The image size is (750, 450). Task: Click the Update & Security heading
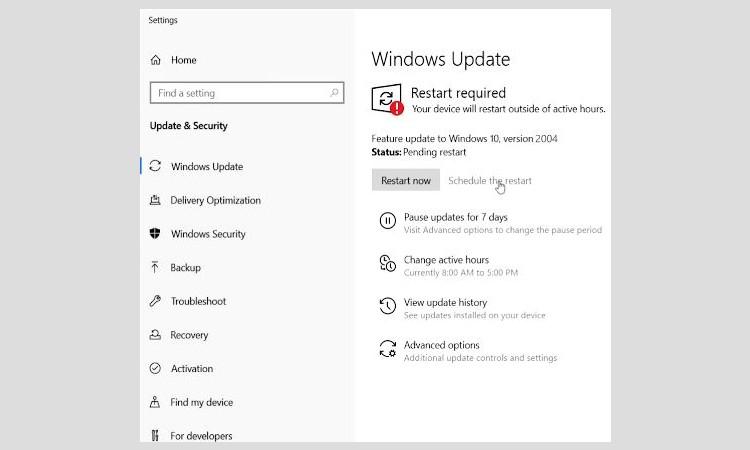click(x=188, y=126)
